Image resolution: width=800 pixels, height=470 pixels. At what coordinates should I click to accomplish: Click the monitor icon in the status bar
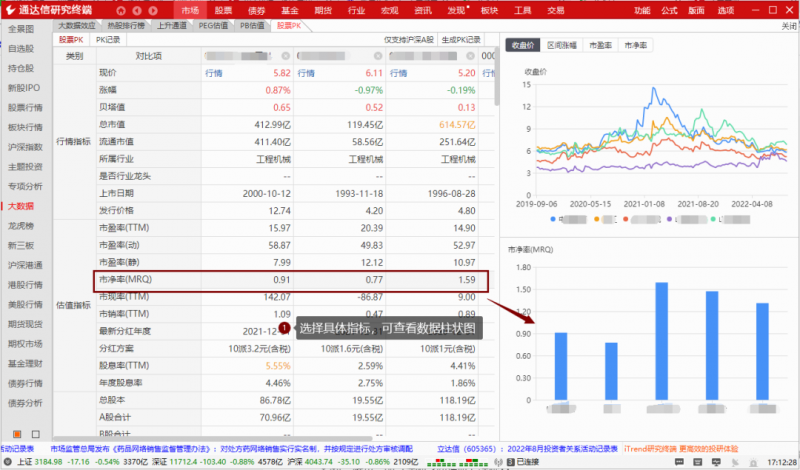717,462
